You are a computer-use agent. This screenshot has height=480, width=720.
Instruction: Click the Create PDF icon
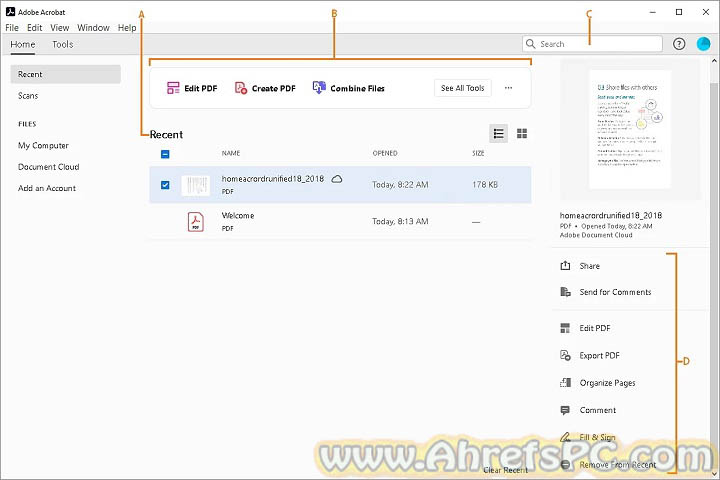(x=241, y=88)
